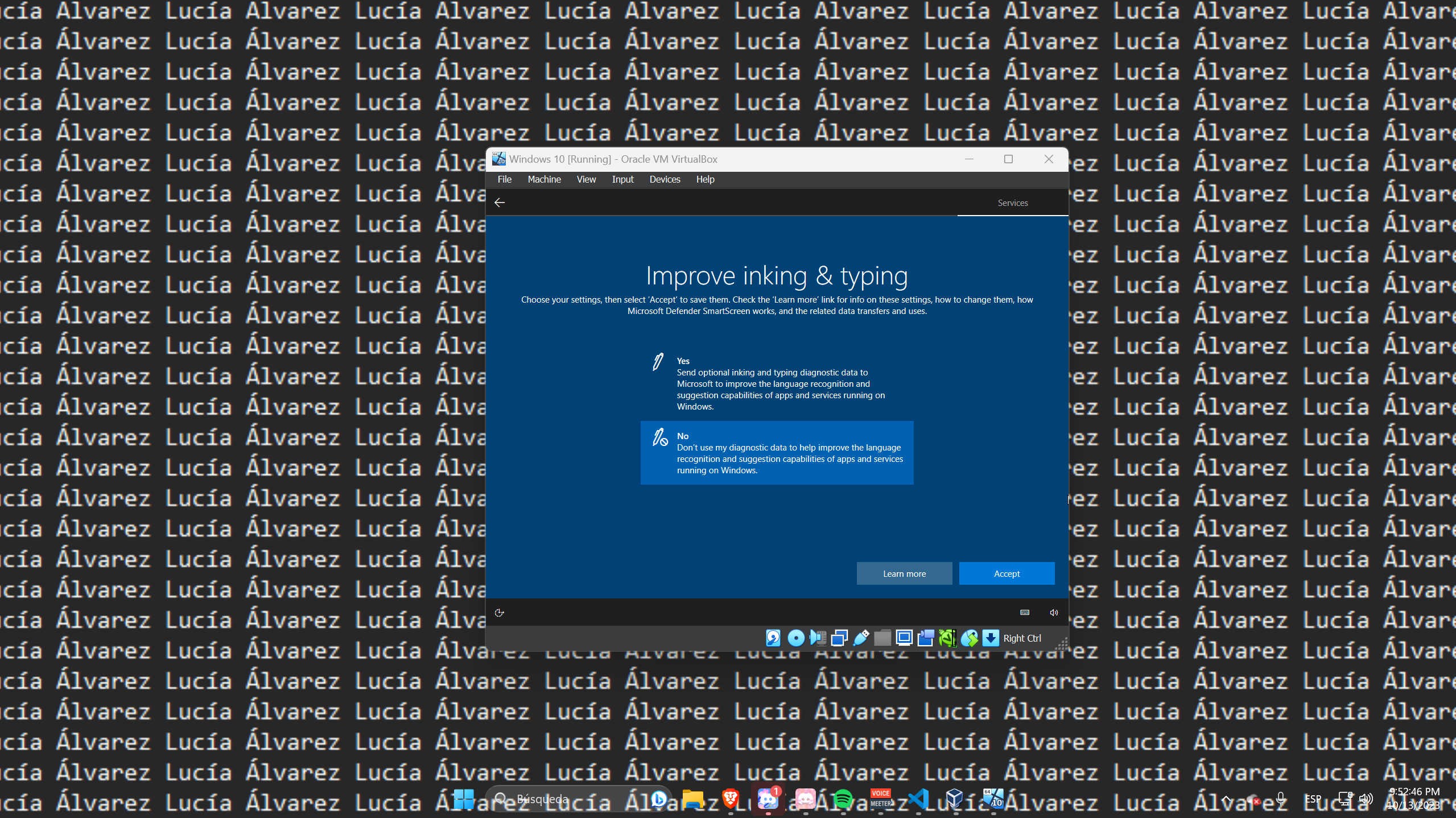
Task: Click the network adapters status icon
Action: coord(839,638)
